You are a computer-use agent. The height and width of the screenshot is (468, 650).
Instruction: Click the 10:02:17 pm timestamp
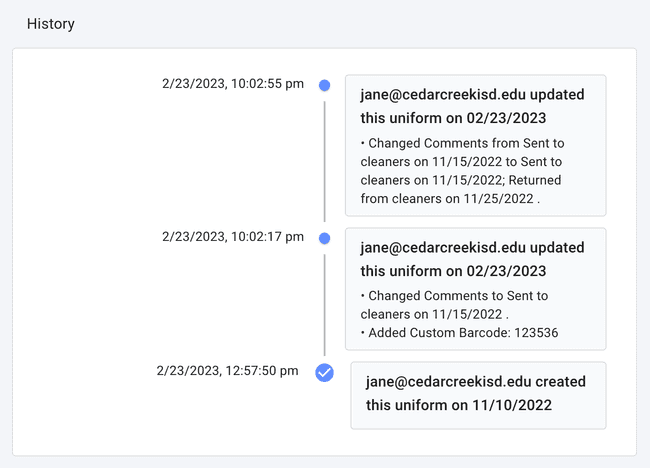point(233,237)
